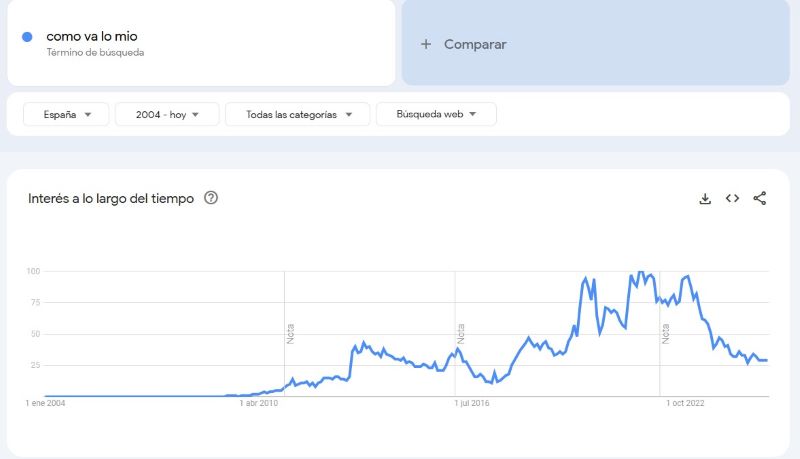Viewport: 800px width, 459px height.
Task: Download the interest over time CSV data
Action: coord(705,198)
